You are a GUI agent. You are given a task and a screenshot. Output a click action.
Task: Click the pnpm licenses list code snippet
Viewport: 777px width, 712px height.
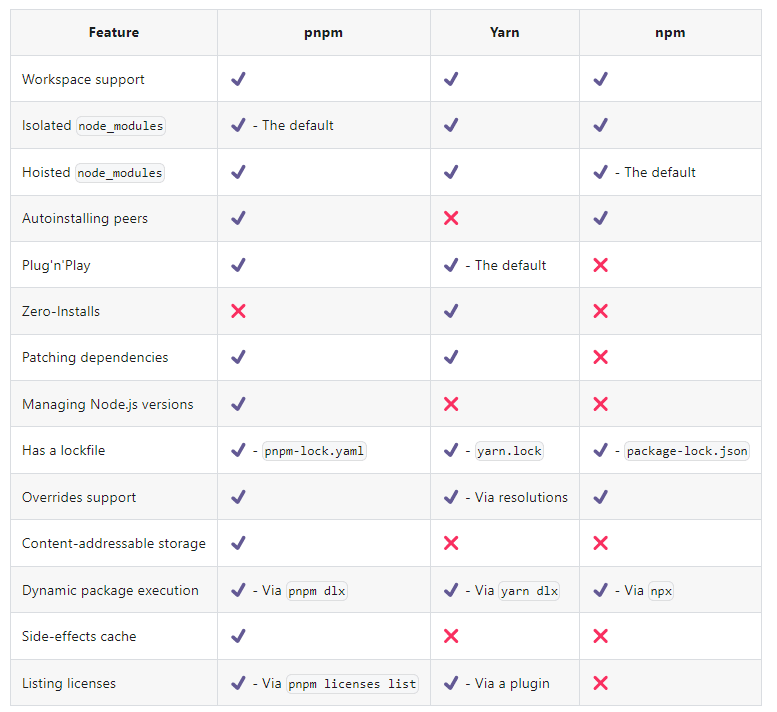point(352,684)
